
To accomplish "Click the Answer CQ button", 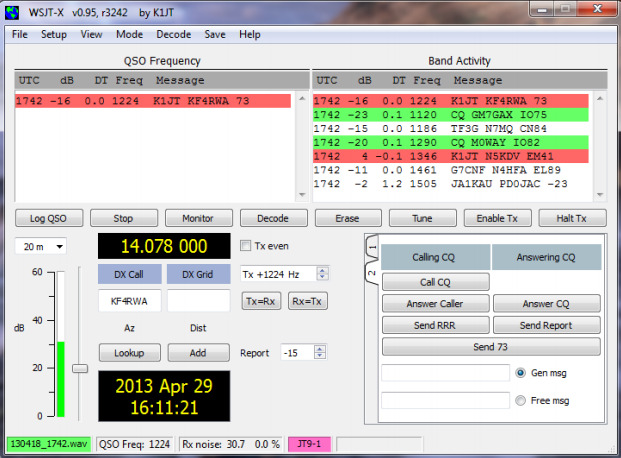I will [547, 303].
